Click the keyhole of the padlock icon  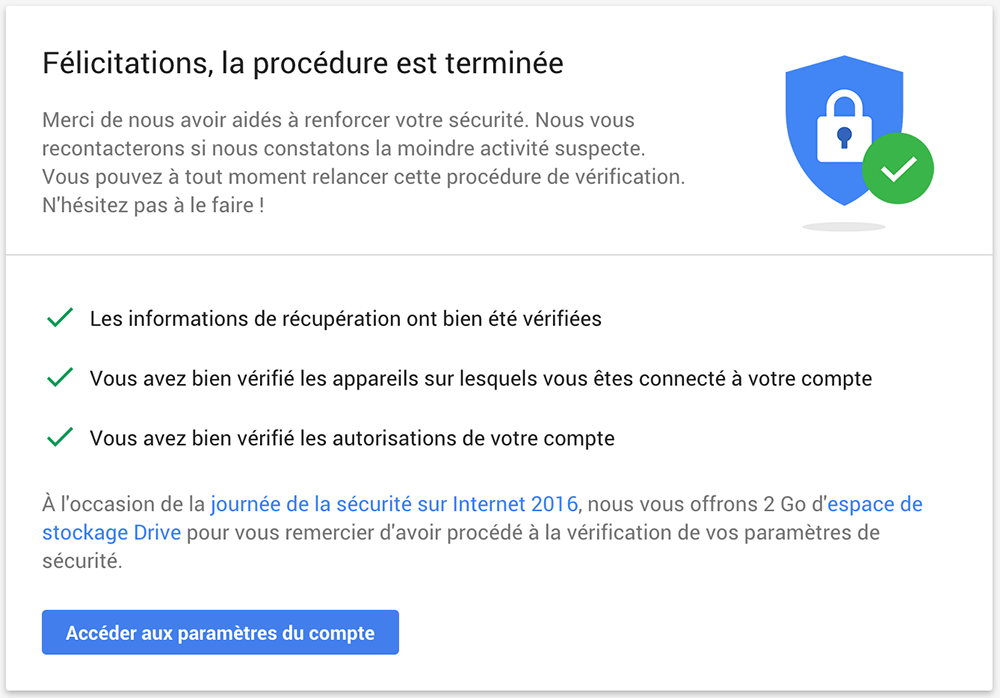[845, 135]
